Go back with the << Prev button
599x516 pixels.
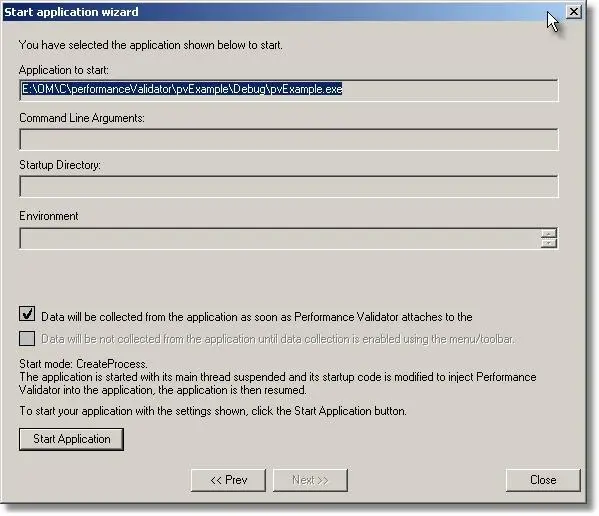(x=228, y=480)
